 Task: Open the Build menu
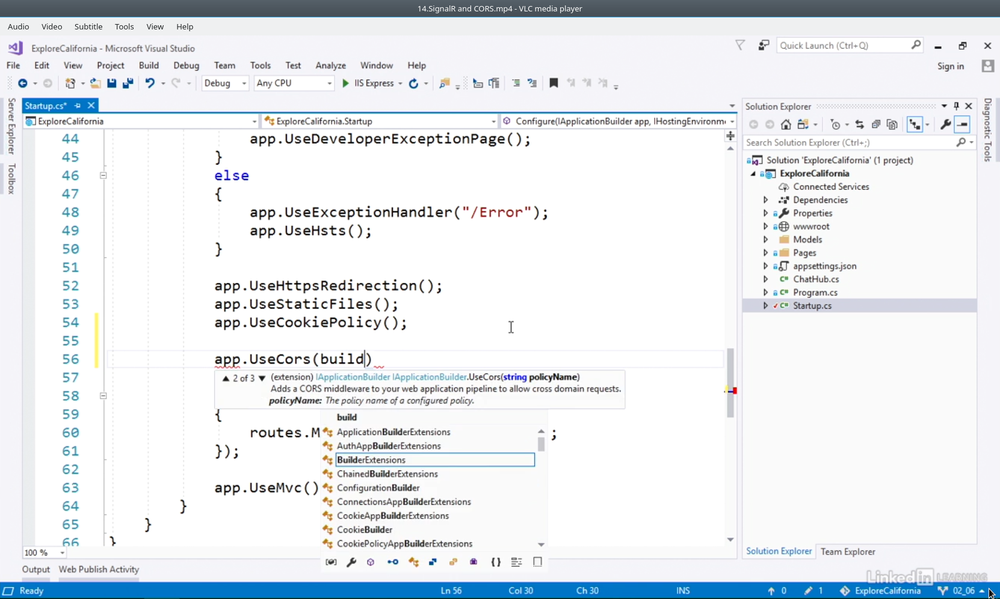149,65
